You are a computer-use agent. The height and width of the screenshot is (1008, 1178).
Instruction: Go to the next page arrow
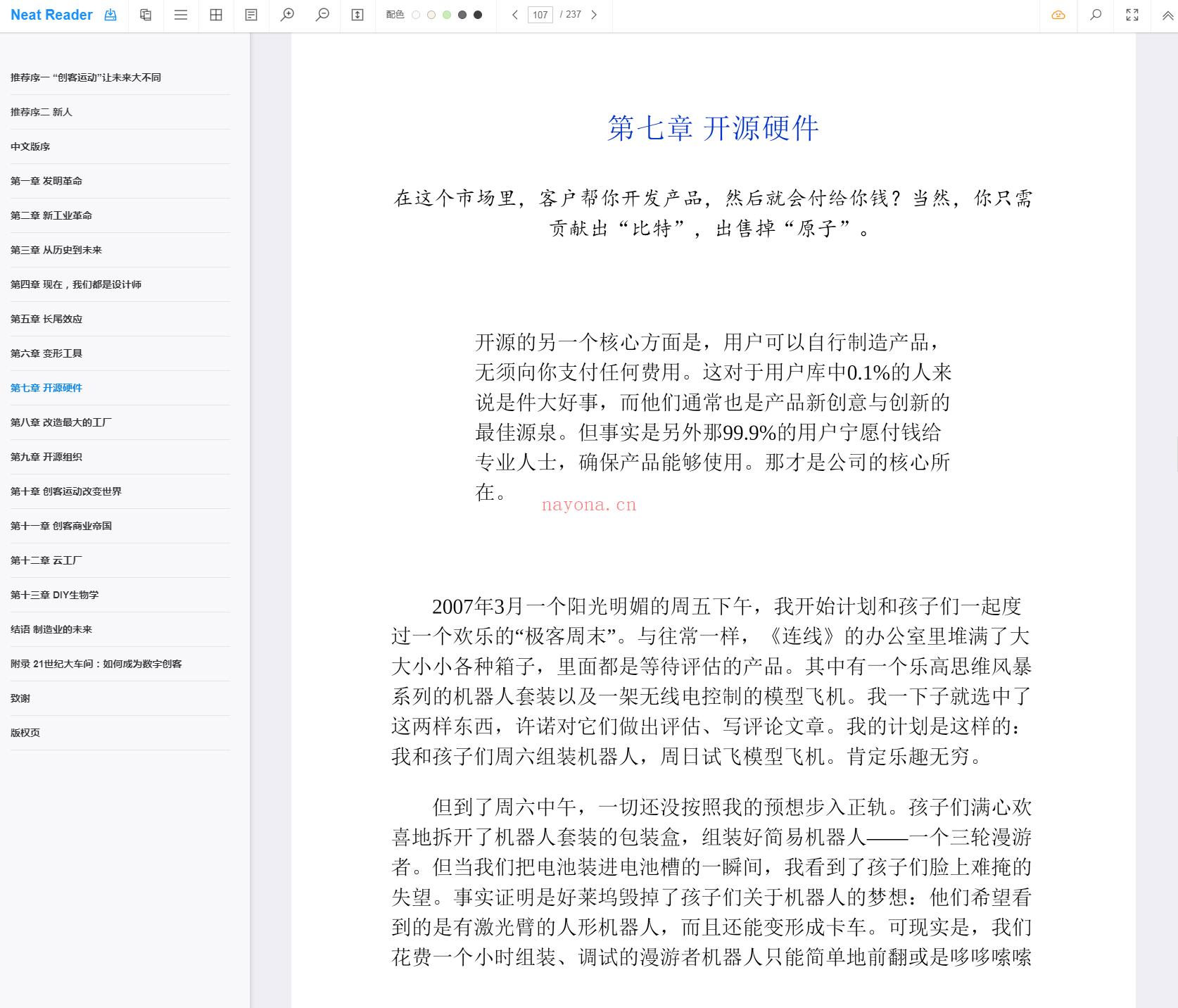tap(594, 15)
